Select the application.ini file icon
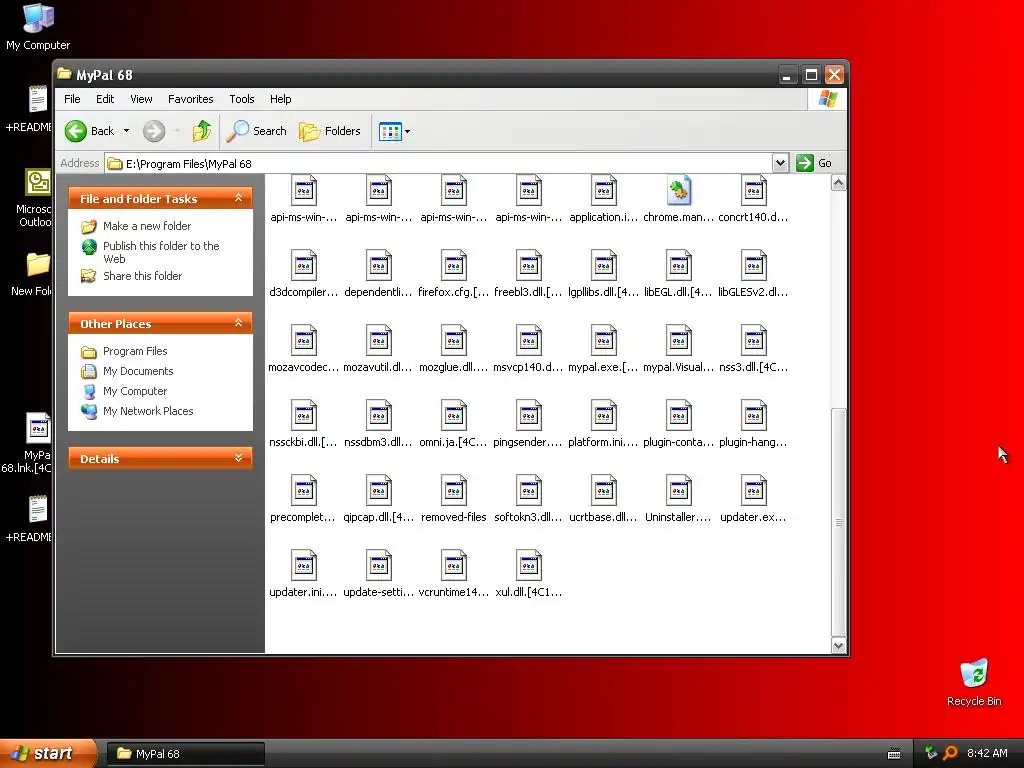Image resolution: width=1024 pixels, height=768 pixels. 603,191
